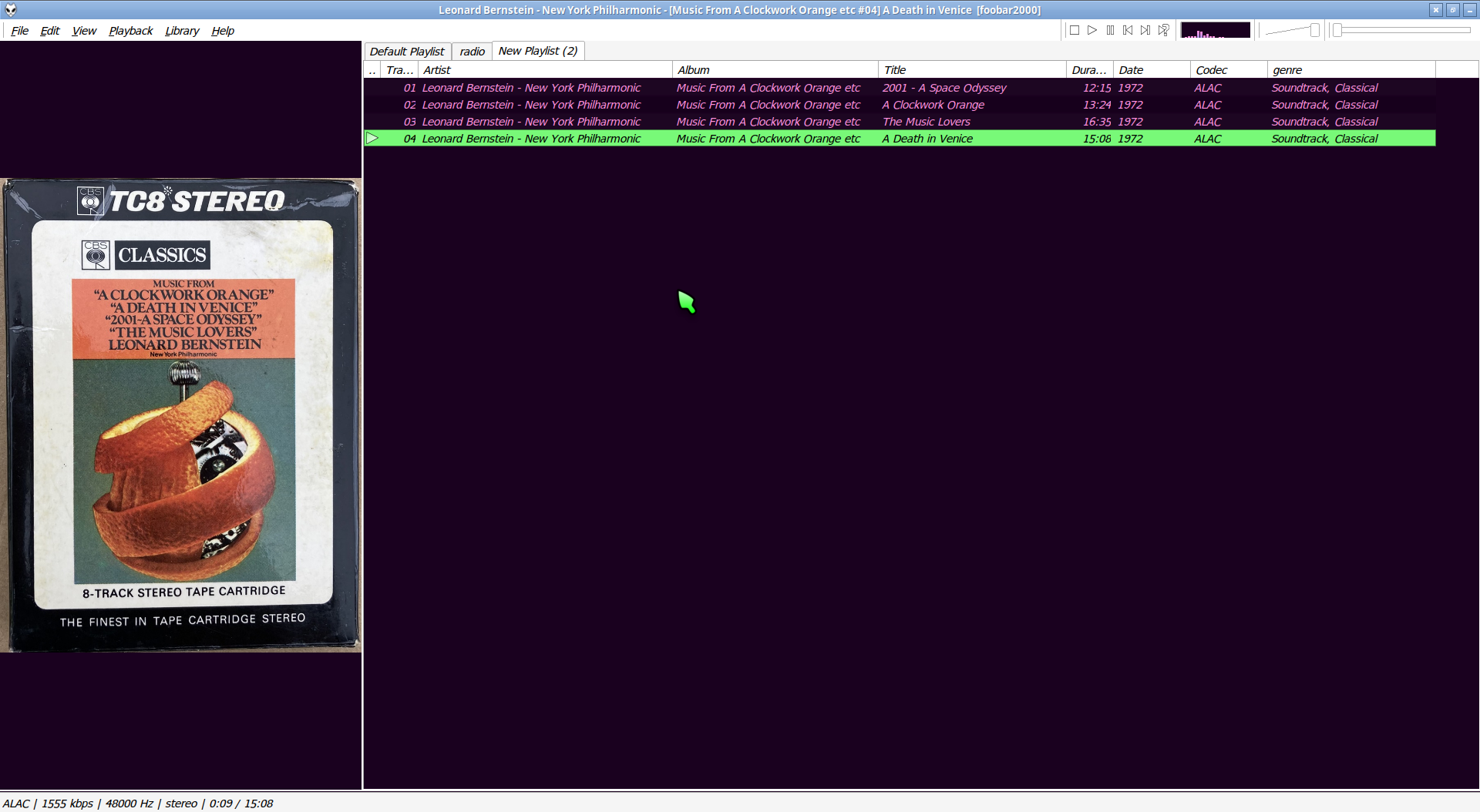
Task: Click the now-playing triangle on track 04
Action: (x=372, y=139)
